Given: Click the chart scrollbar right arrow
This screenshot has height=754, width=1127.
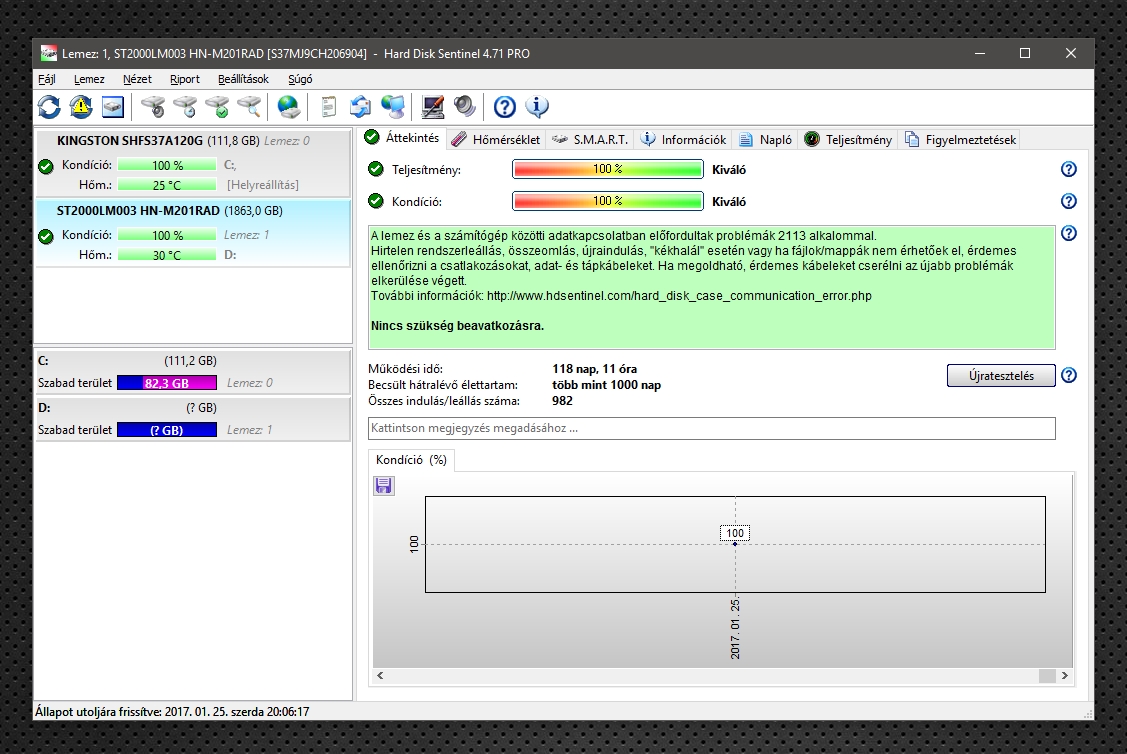Looking at the screenshot, I should (x=1064, y=676).
